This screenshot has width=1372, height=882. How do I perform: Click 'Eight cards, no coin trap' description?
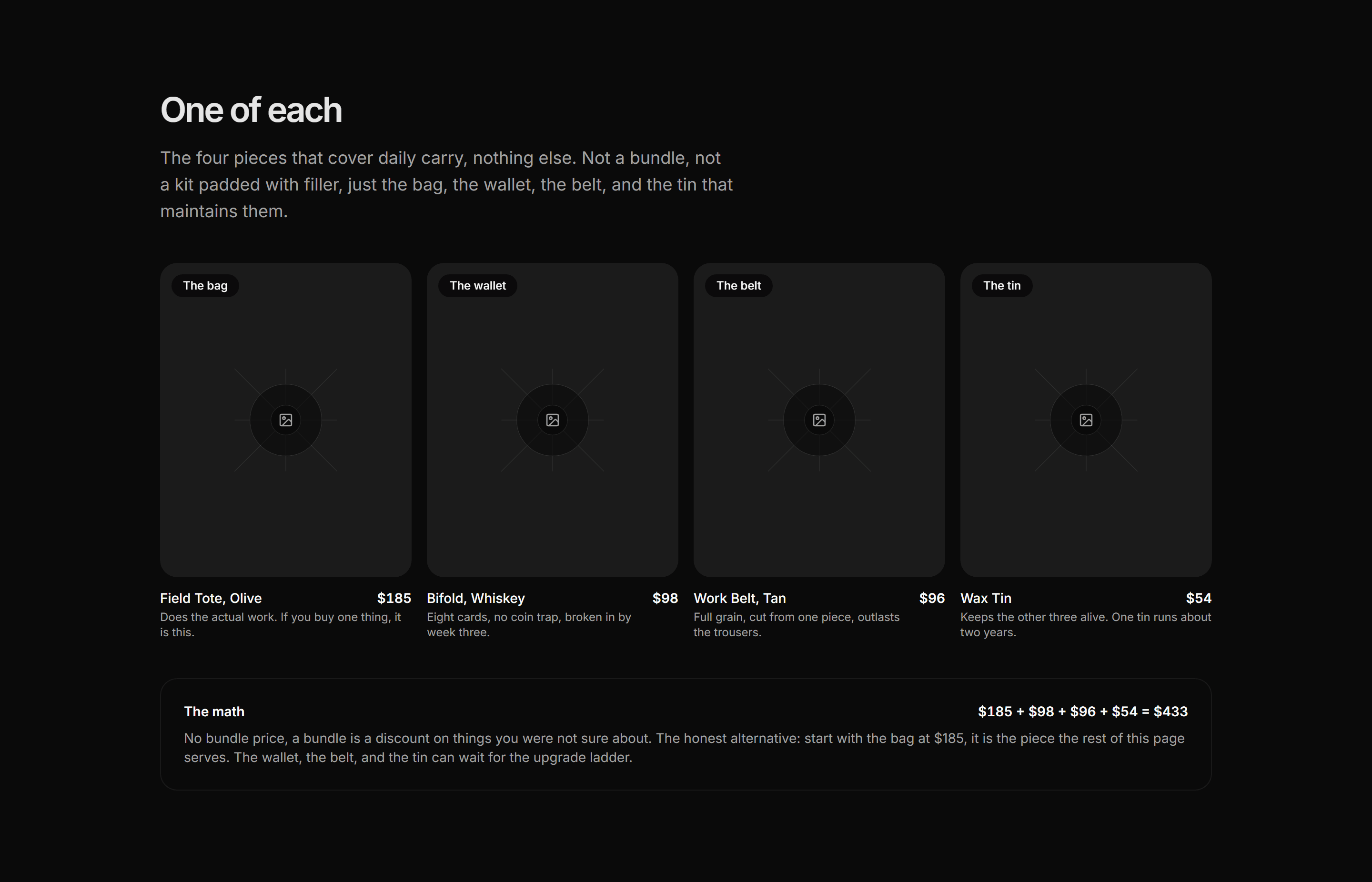529,625
